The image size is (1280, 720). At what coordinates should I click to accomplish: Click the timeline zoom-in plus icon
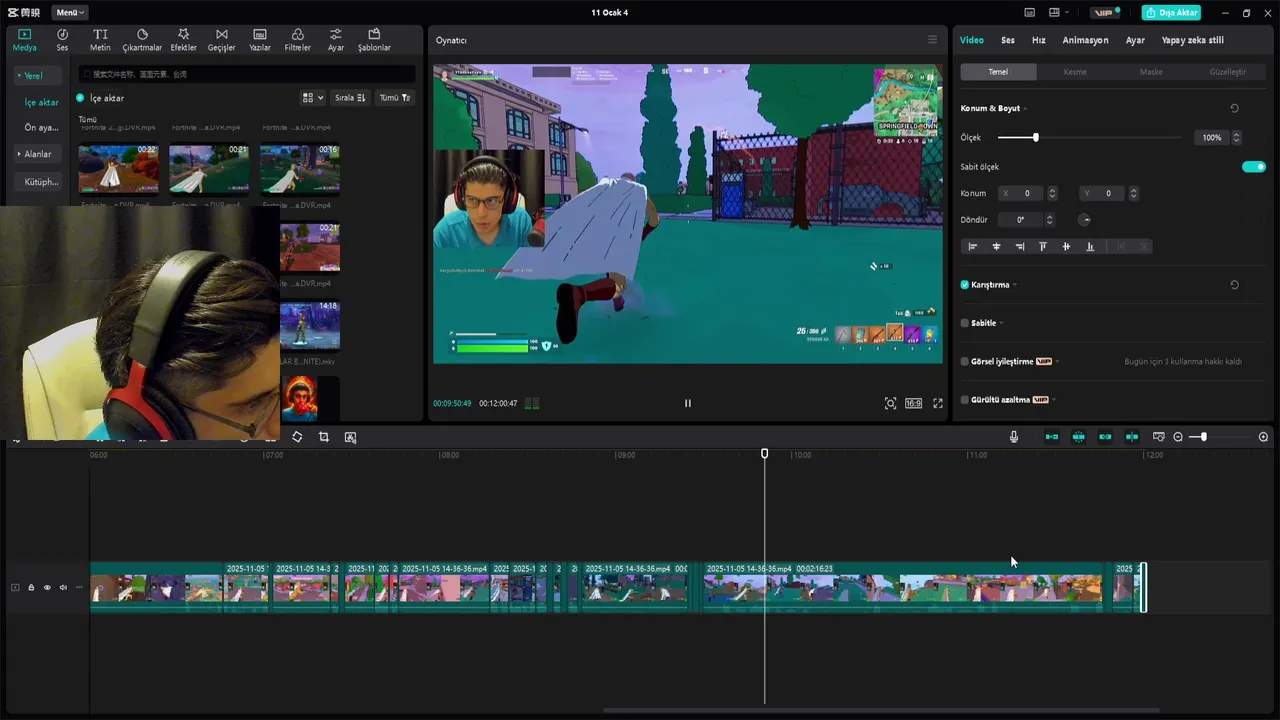tap(1263, 437)
